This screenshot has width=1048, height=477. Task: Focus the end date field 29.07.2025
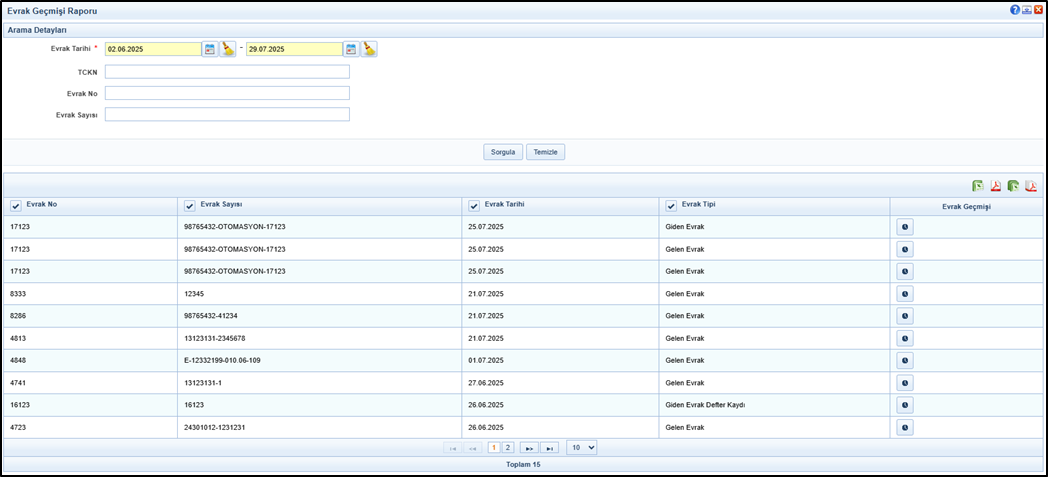[295, 49]
